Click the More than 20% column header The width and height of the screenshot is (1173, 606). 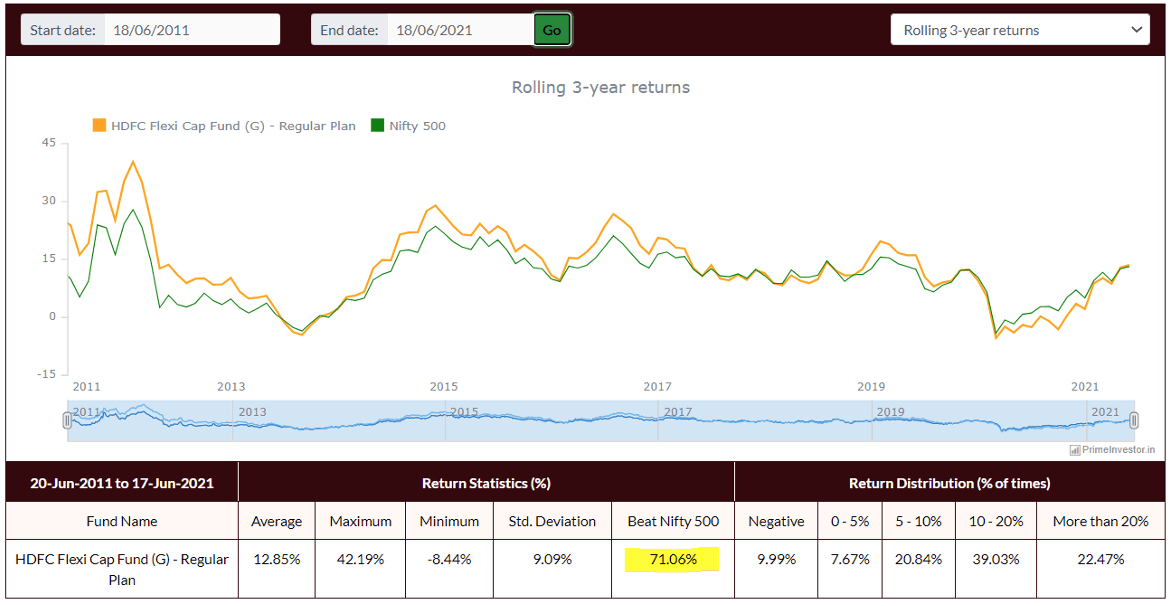coord(1100,521)
